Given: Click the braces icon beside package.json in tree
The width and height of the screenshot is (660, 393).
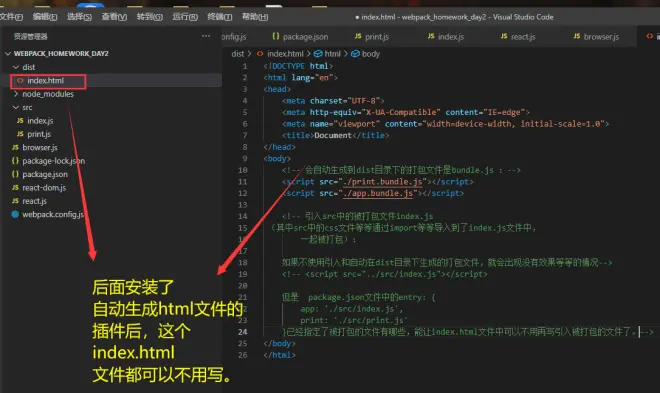Looking at the screenshot, I should coord(15,174).
